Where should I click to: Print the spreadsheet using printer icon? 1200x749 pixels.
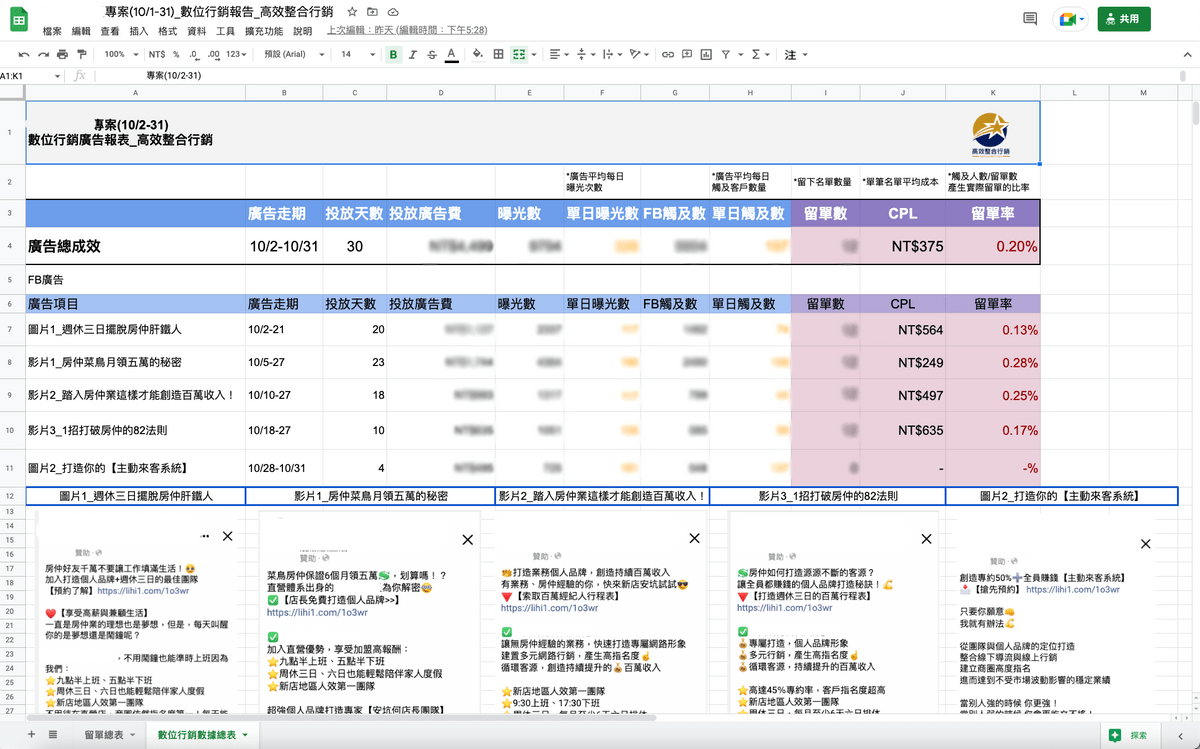[62, 54]
